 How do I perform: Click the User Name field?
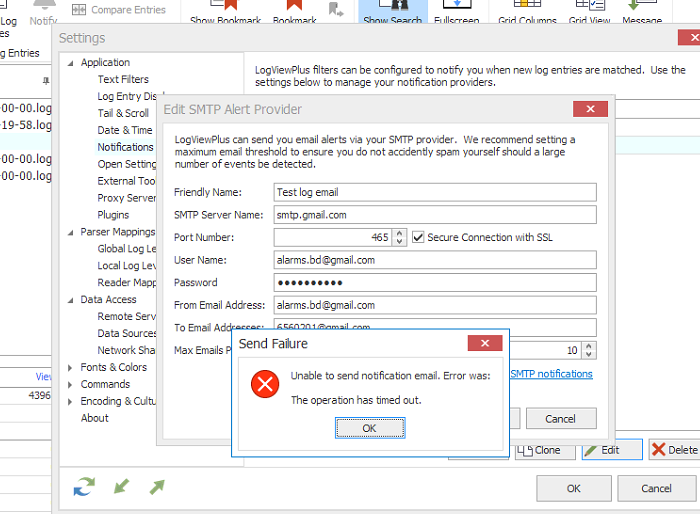435,260
